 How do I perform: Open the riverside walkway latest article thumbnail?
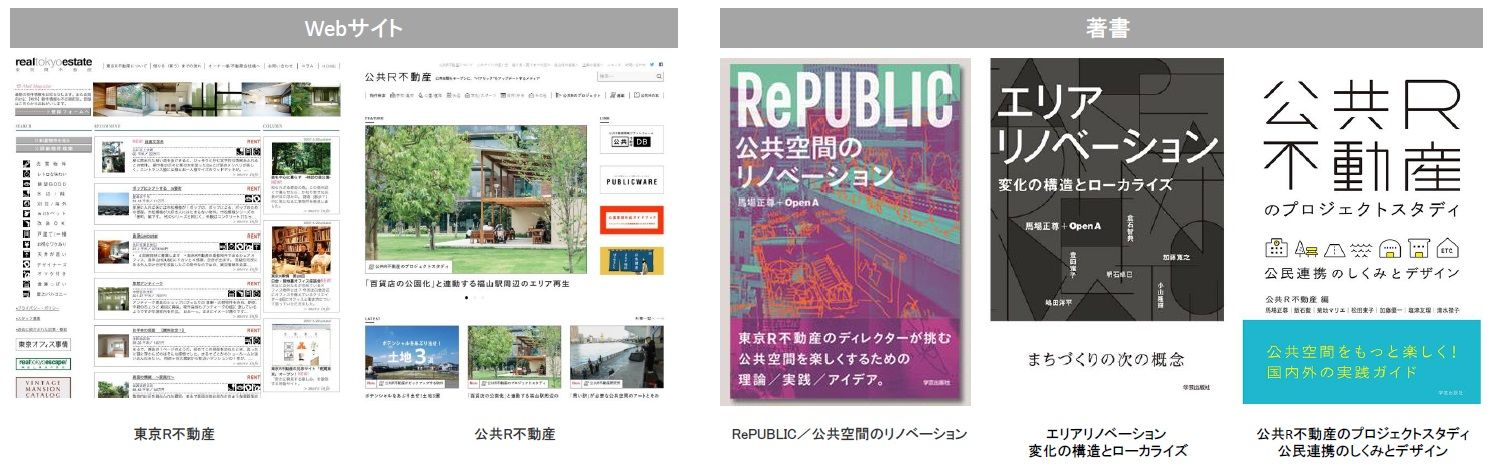[617, 357]
